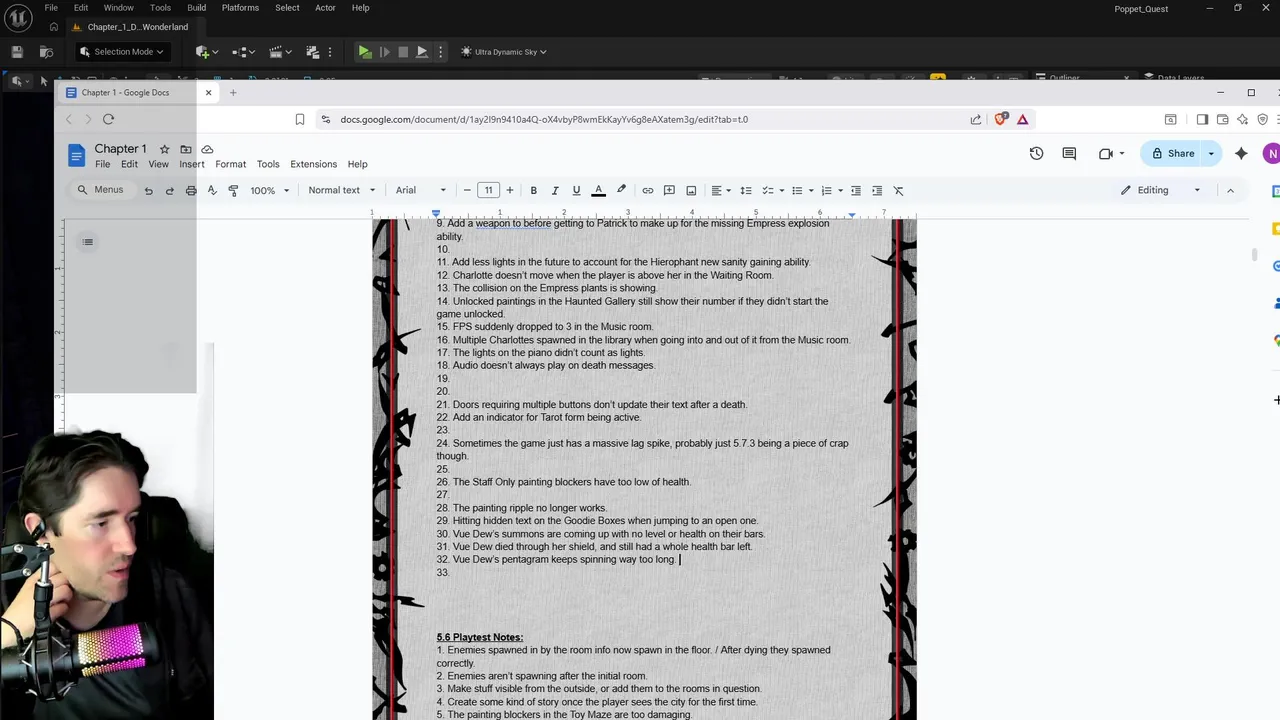Screen dimensions: 1280x720
Task: Bookmark this page in address bar
Action: (x=300, y=119)
